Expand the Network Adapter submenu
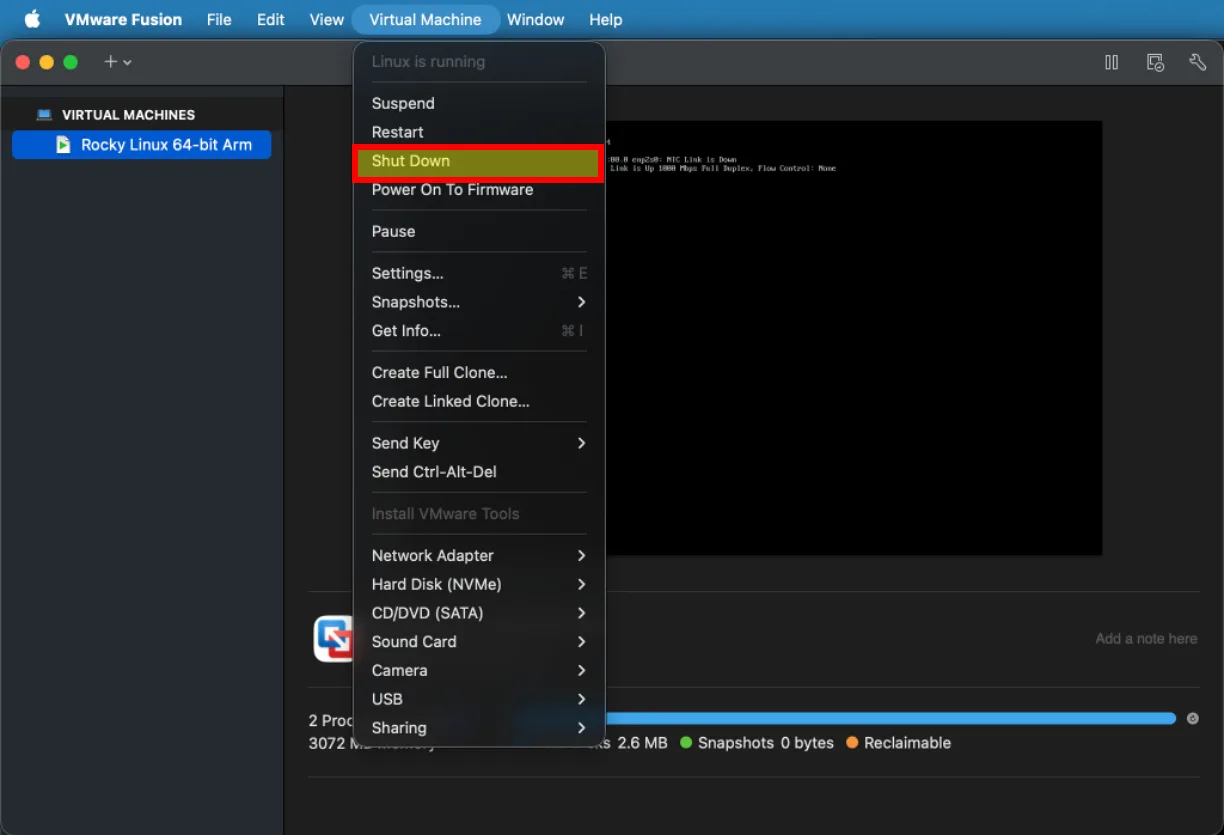The image size is (1224, 836). point(479,555)
